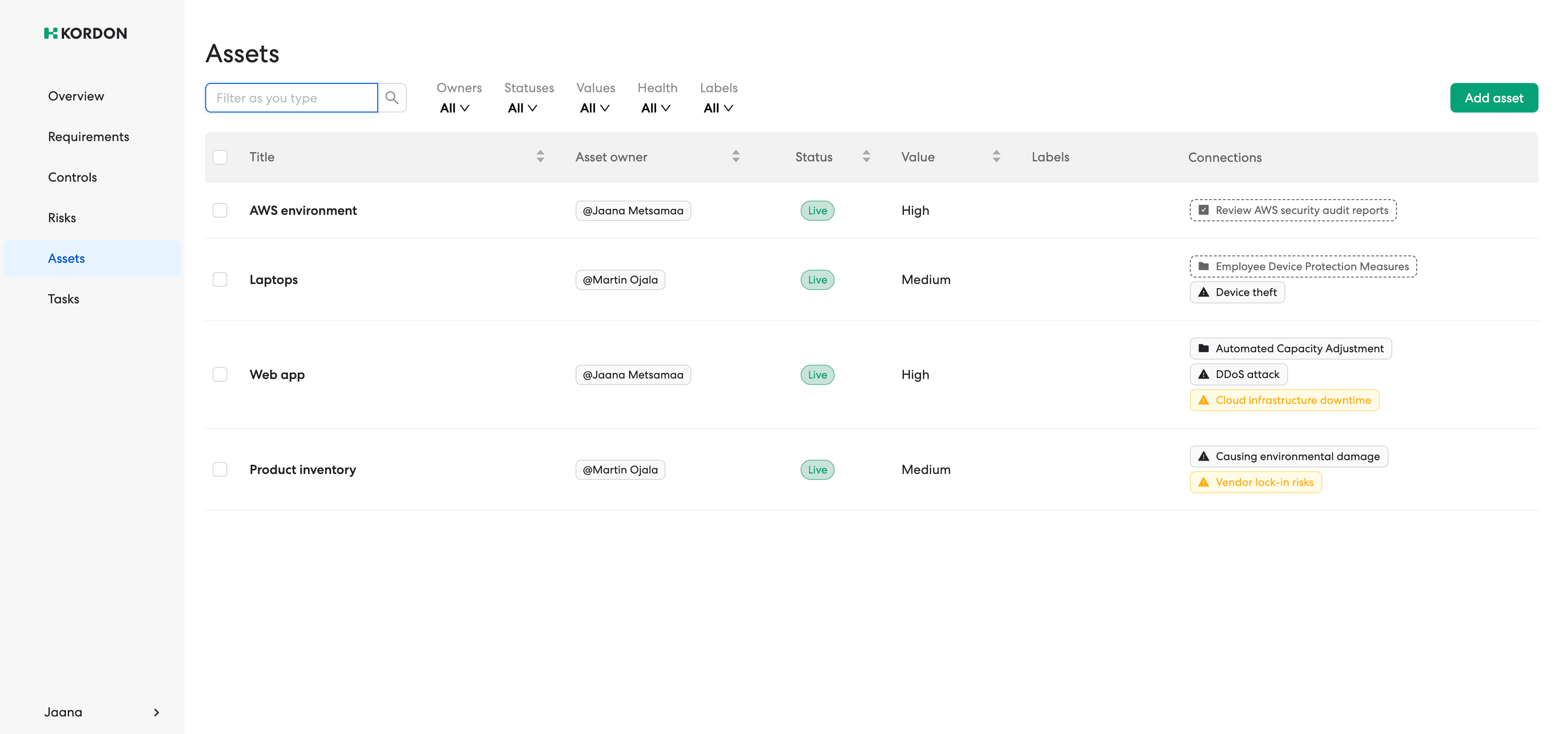Go to Risks in sidebar
1568x734 pixels.
62,218
